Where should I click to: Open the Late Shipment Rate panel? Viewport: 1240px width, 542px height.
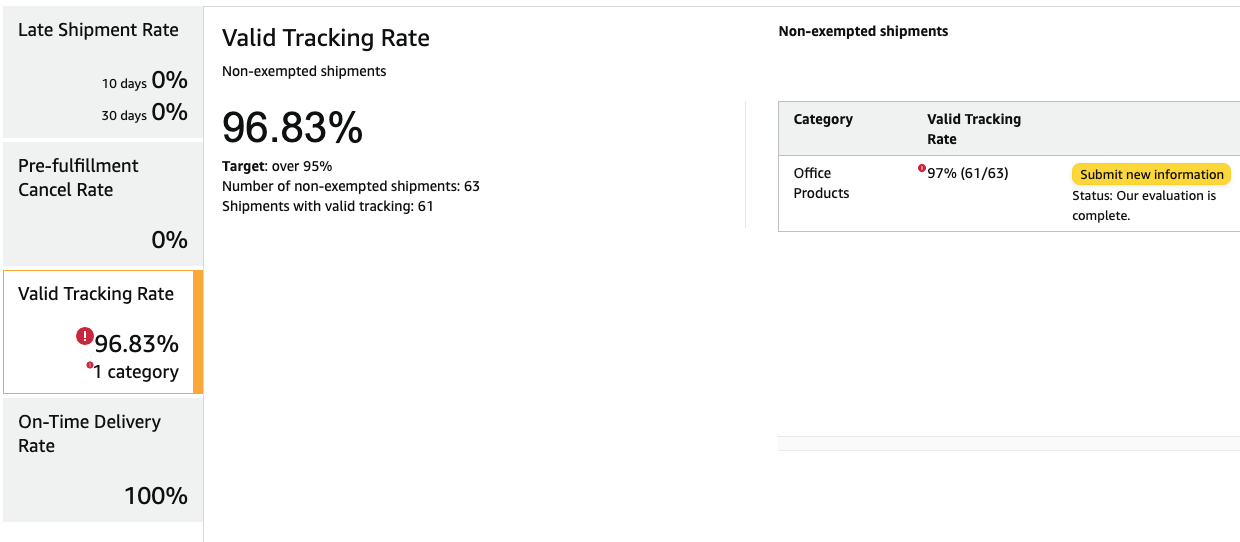(102, 72)
